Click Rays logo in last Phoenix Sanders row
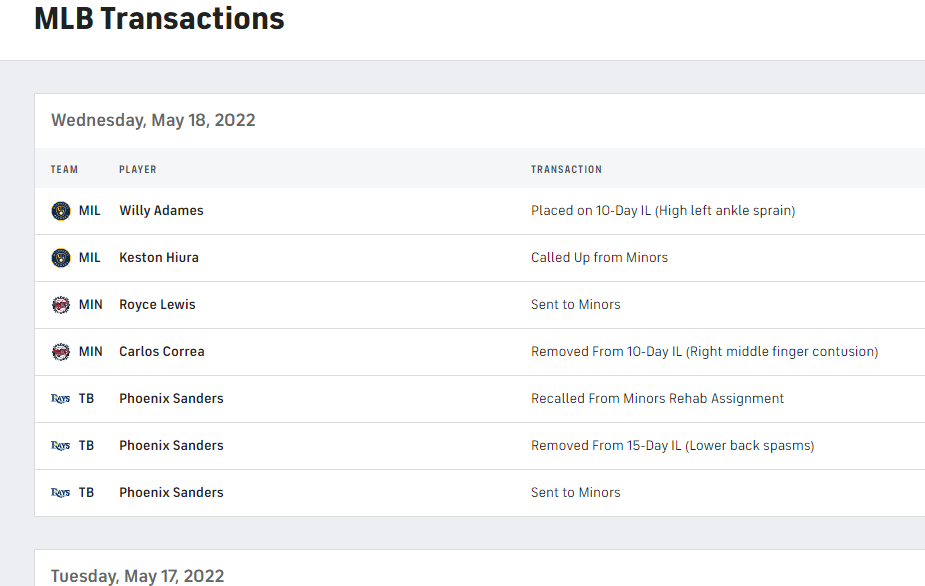 [61, 493]
